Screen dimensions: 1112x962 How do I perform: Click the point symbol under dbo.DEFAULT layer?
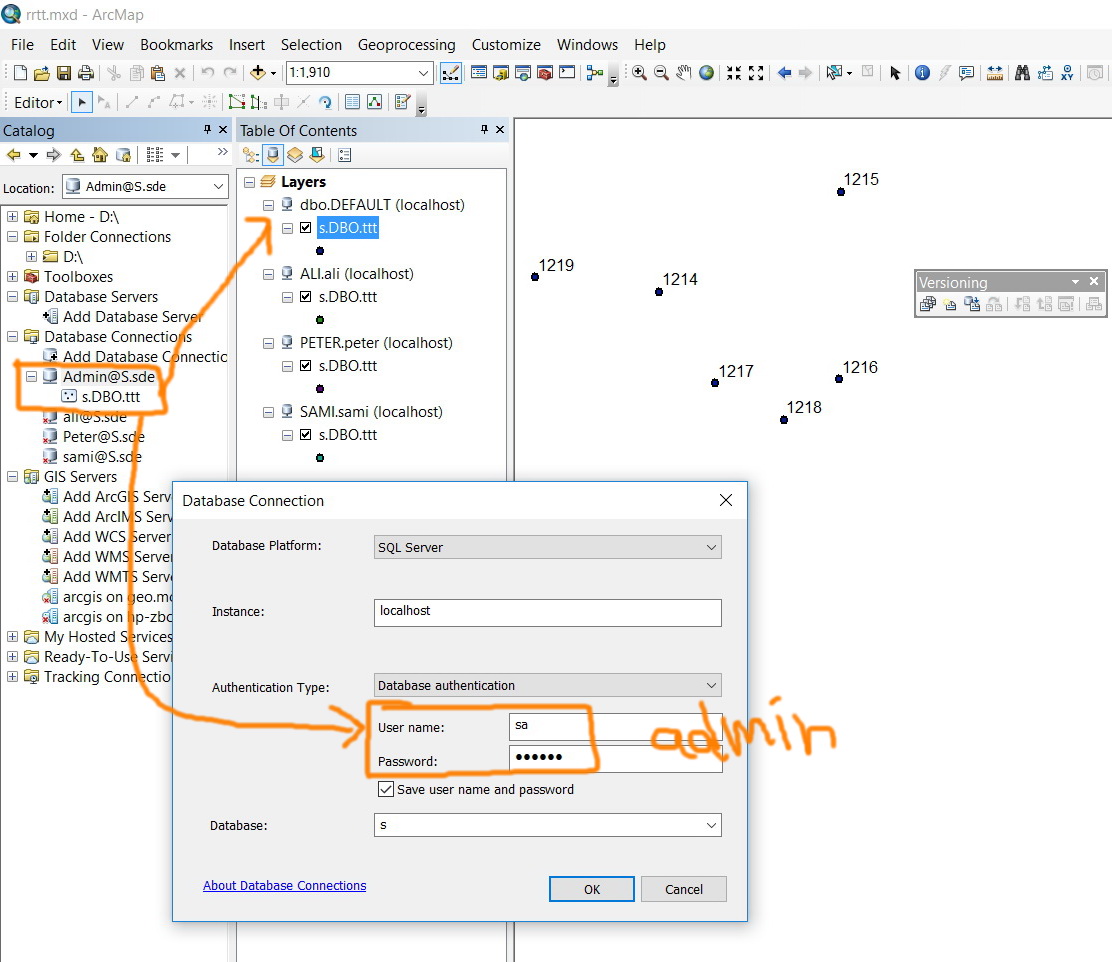click(320, 250)
